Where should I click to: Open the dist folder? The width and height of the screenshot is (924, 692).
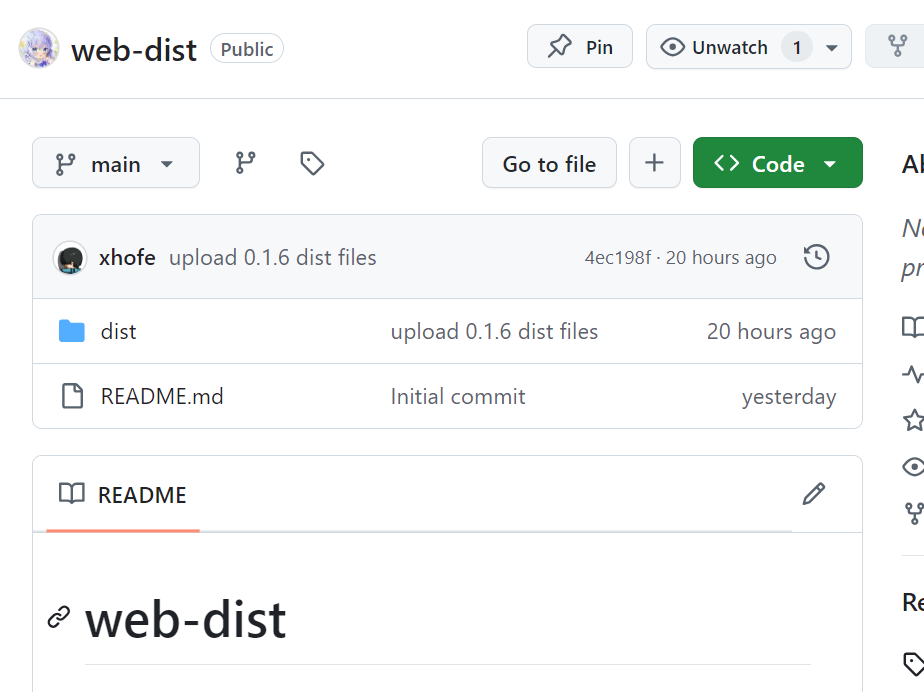(x=118, y=331)
